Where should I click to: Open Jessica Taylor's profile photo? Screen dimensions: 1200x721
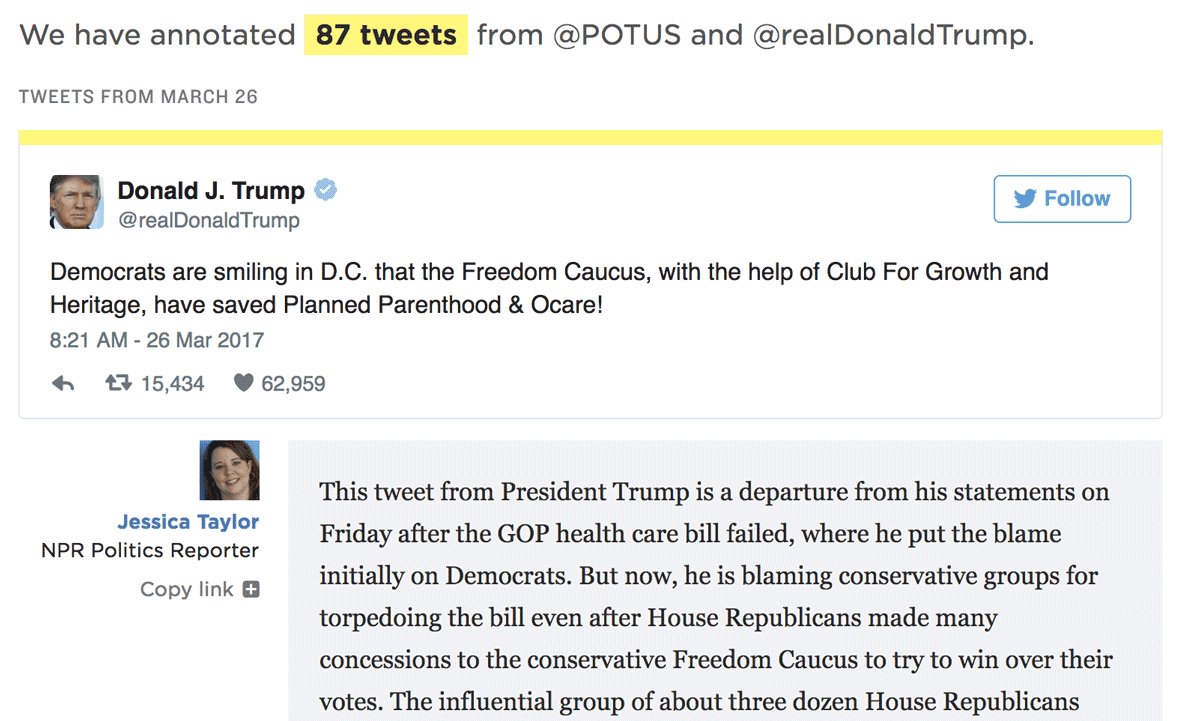[x=230, y=470]
